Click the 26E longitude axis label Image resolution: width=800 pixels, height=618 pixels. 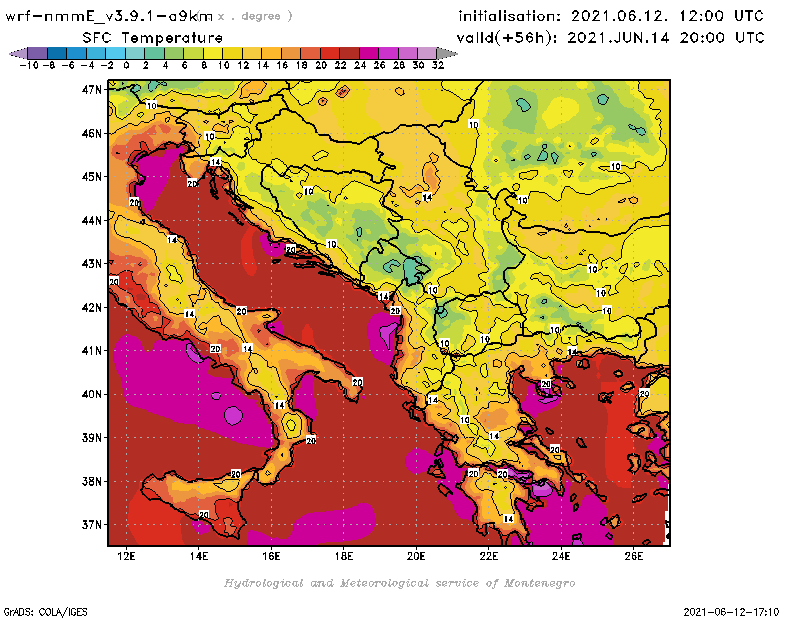(633, 556)
